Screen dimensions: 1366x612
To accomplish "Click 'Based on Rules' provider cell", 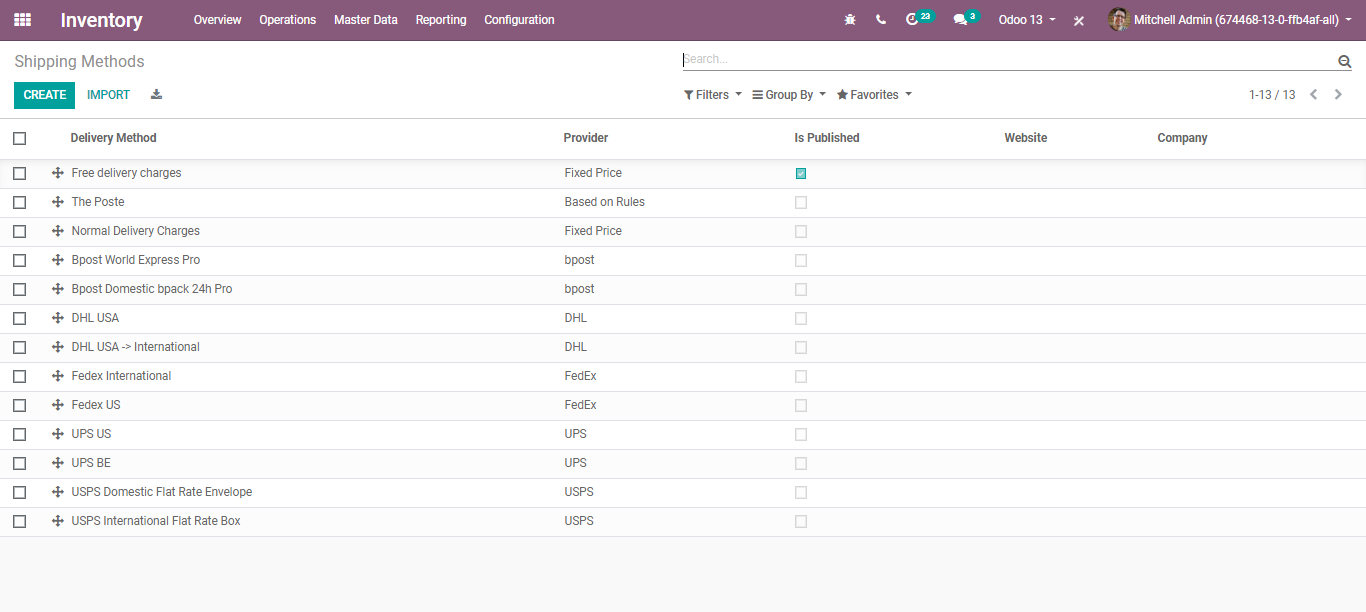I will pyautogui.click(x=604, y=202).
